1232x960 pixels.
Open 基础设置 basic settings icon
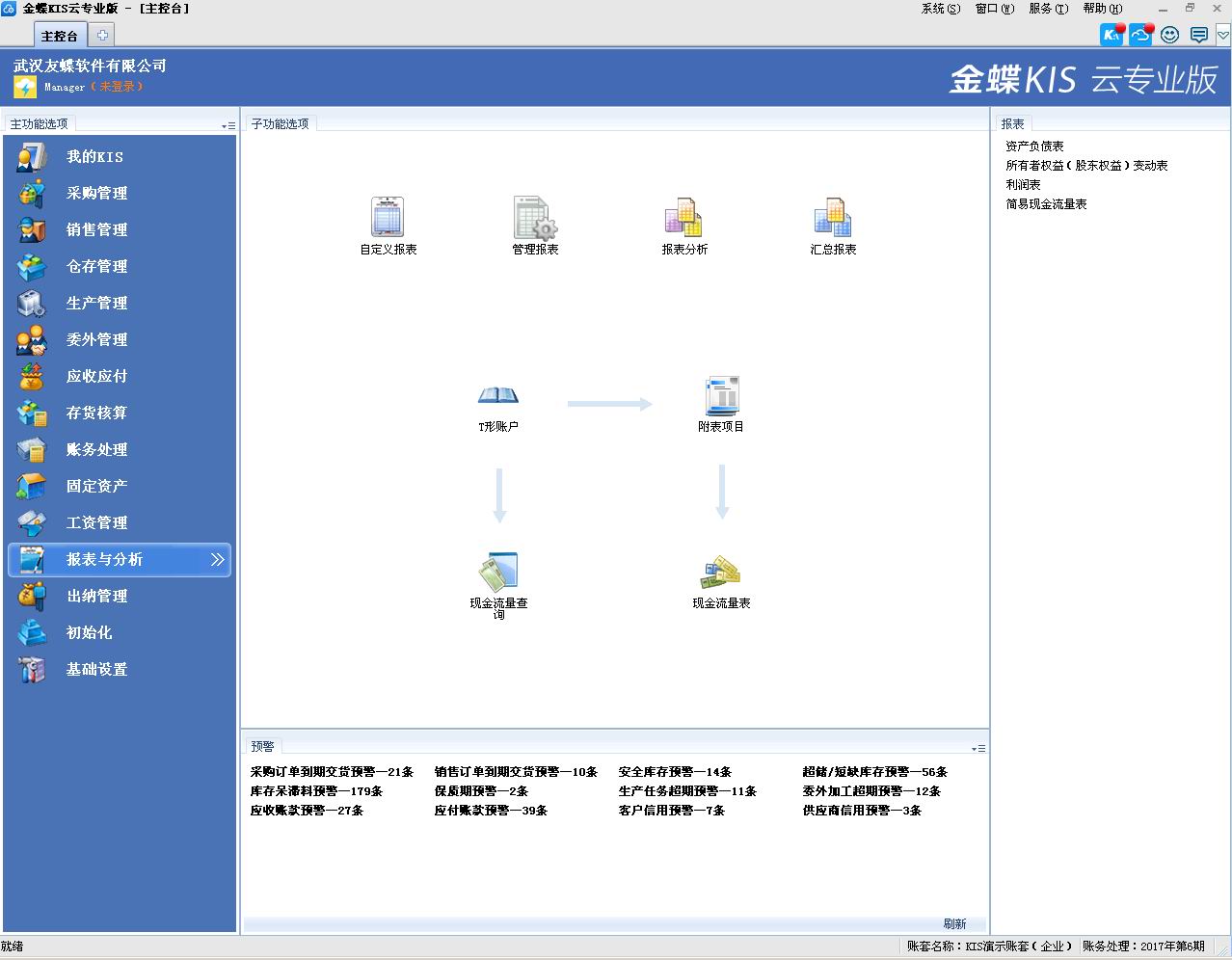click(x=32, y=670)
